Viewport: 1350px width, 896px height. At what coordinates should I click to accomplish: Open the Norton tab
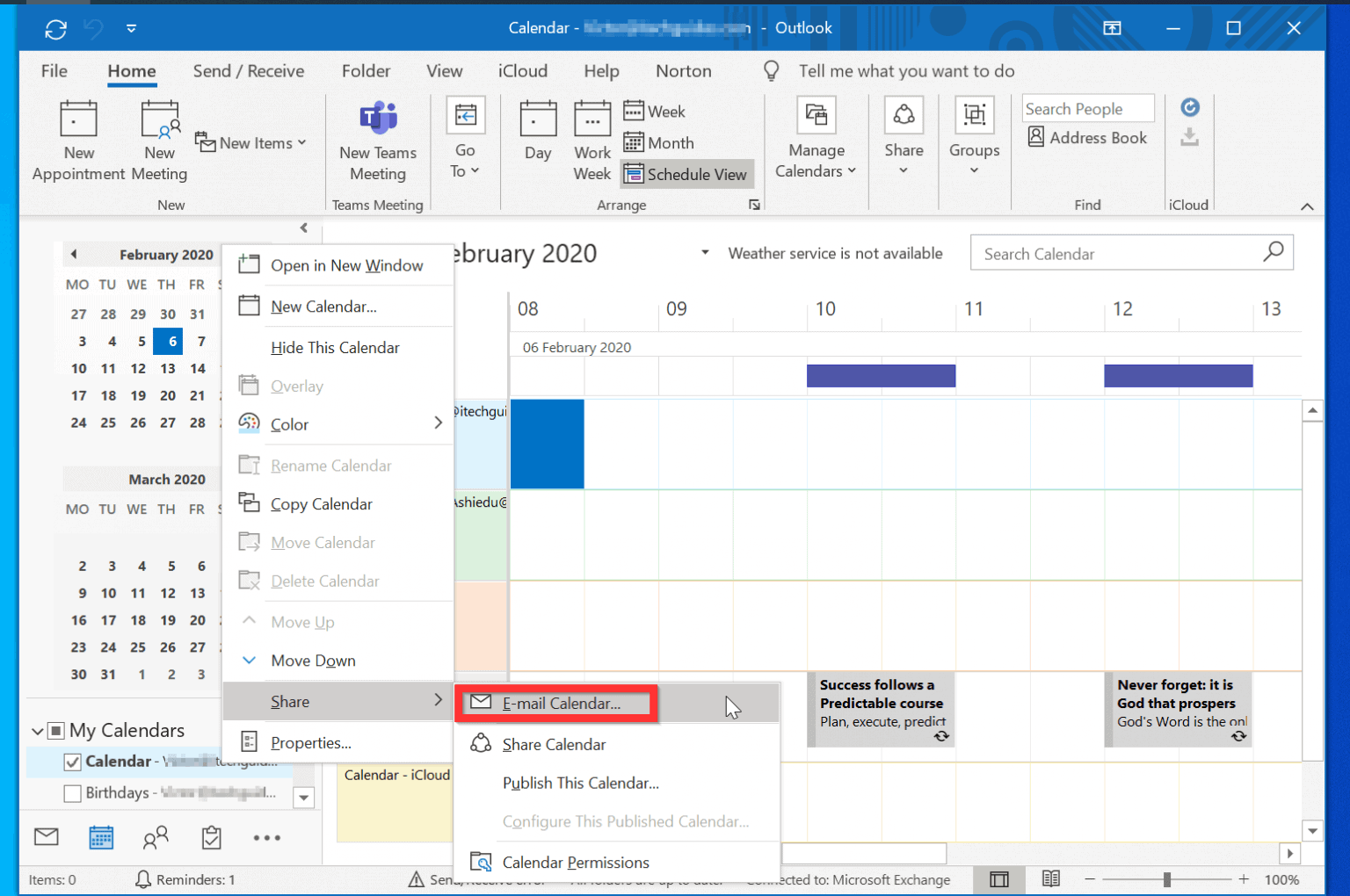point(684,71)
